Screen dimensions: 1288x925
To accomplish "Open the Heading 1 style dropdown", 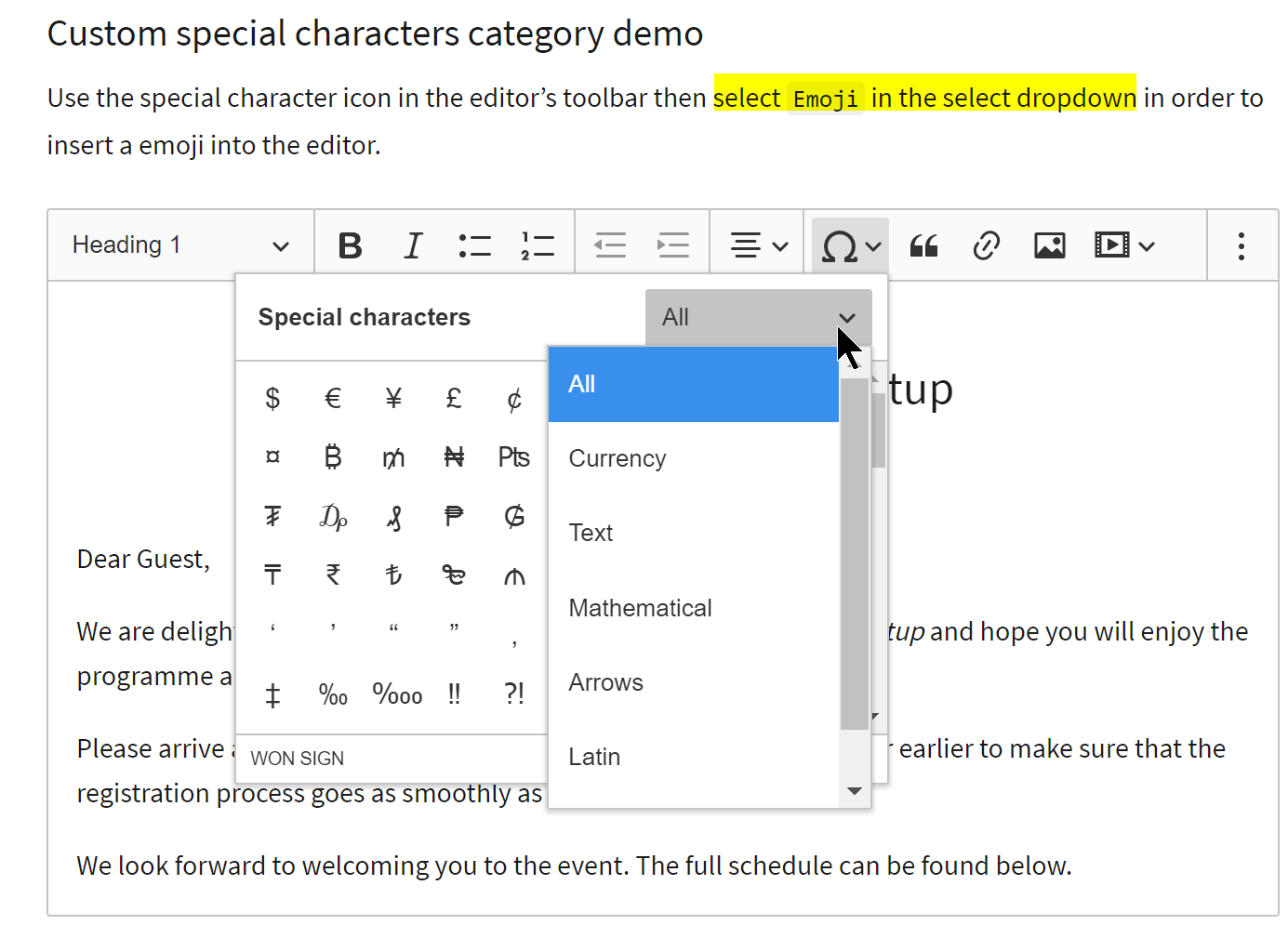I will coord(180,245).
